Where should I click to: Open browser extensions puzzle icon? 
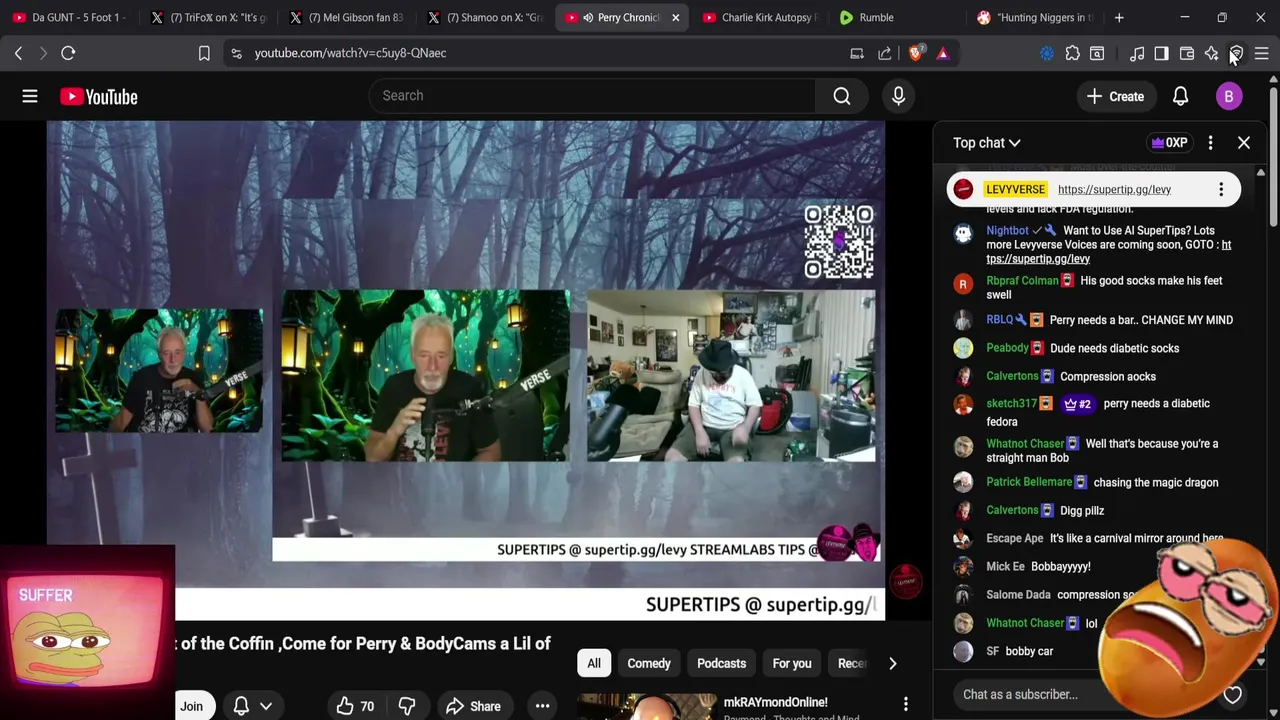coord(1072,53)
